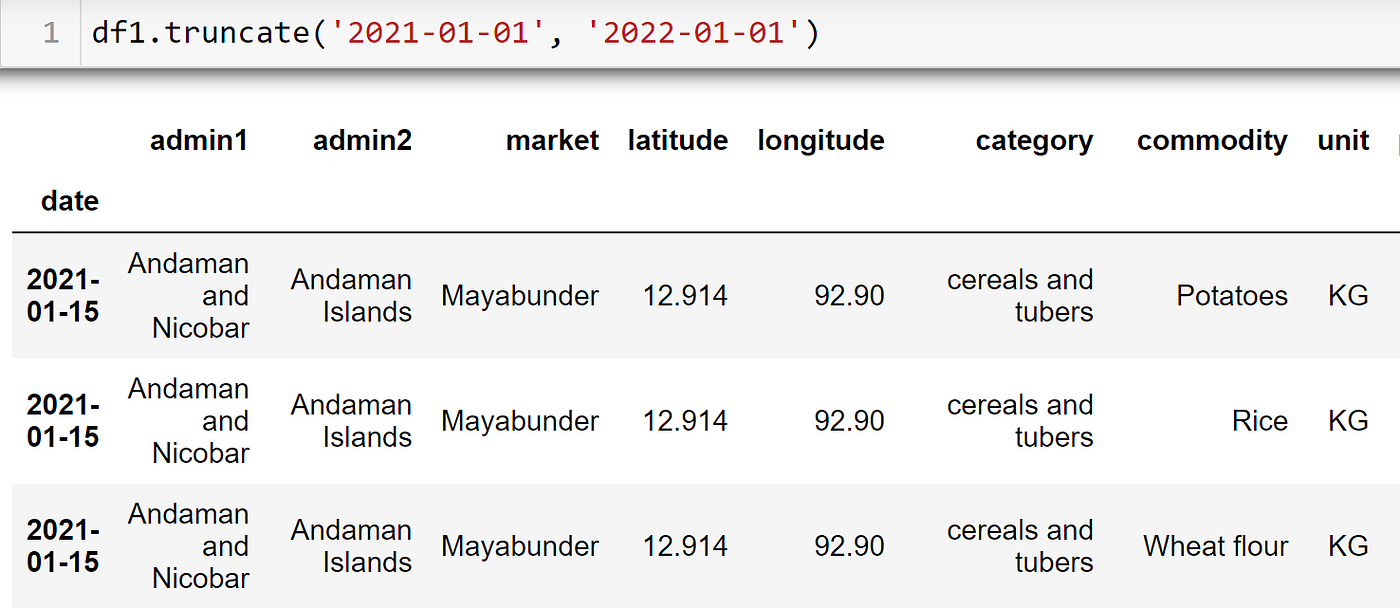Click the date index of the Potatoes row

tap(63, 296)
